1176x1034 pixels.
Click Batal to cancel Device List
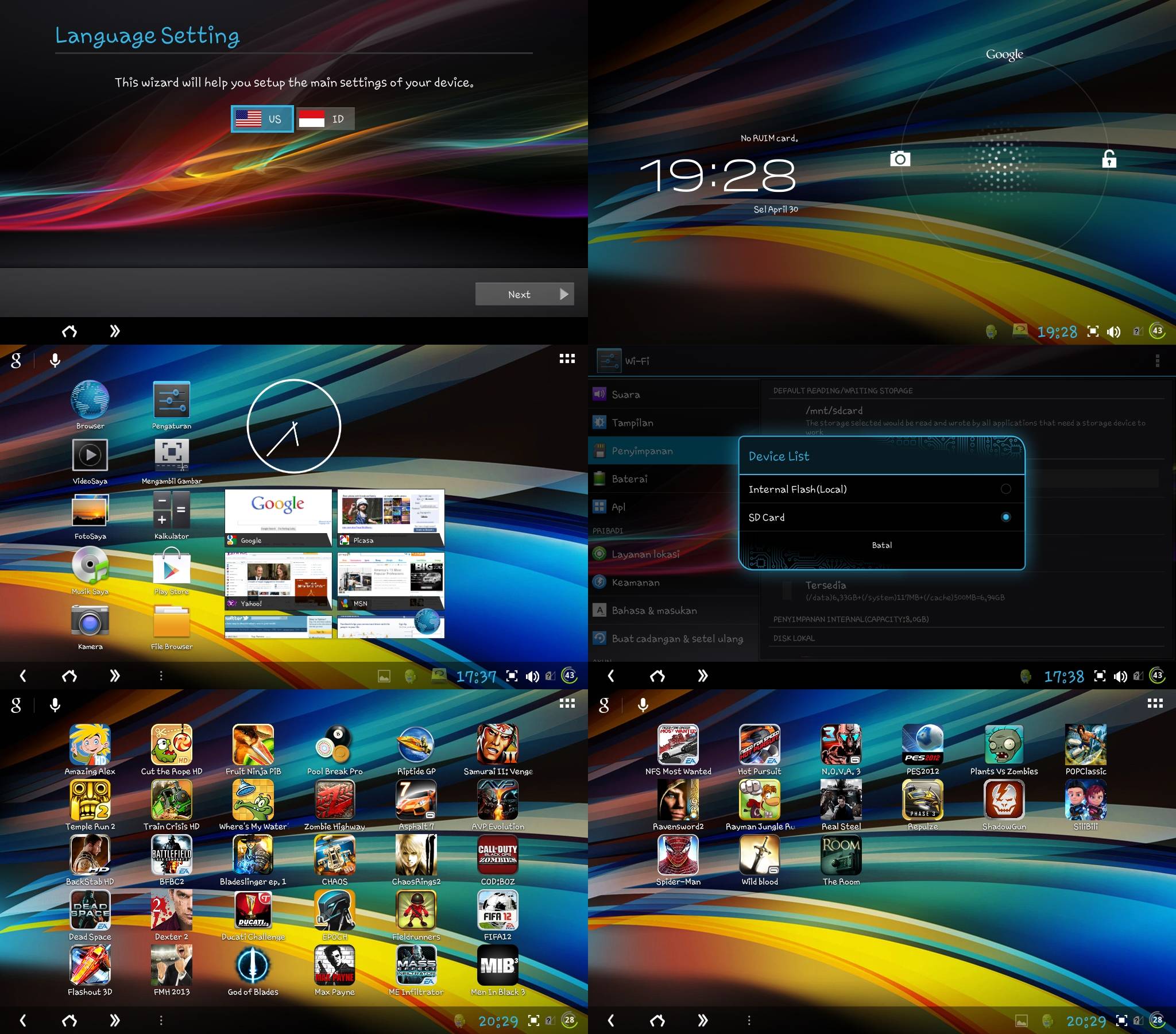pos(881,545)
